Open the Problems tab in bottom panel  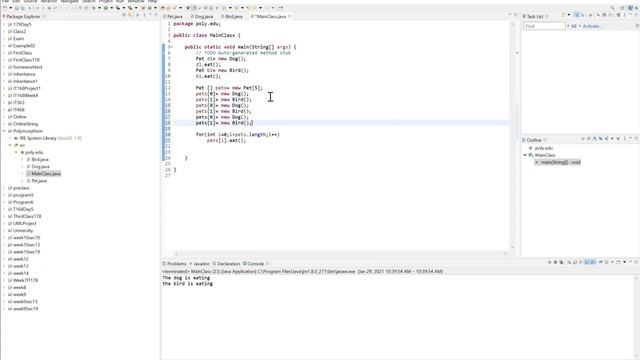coord(174,264)
